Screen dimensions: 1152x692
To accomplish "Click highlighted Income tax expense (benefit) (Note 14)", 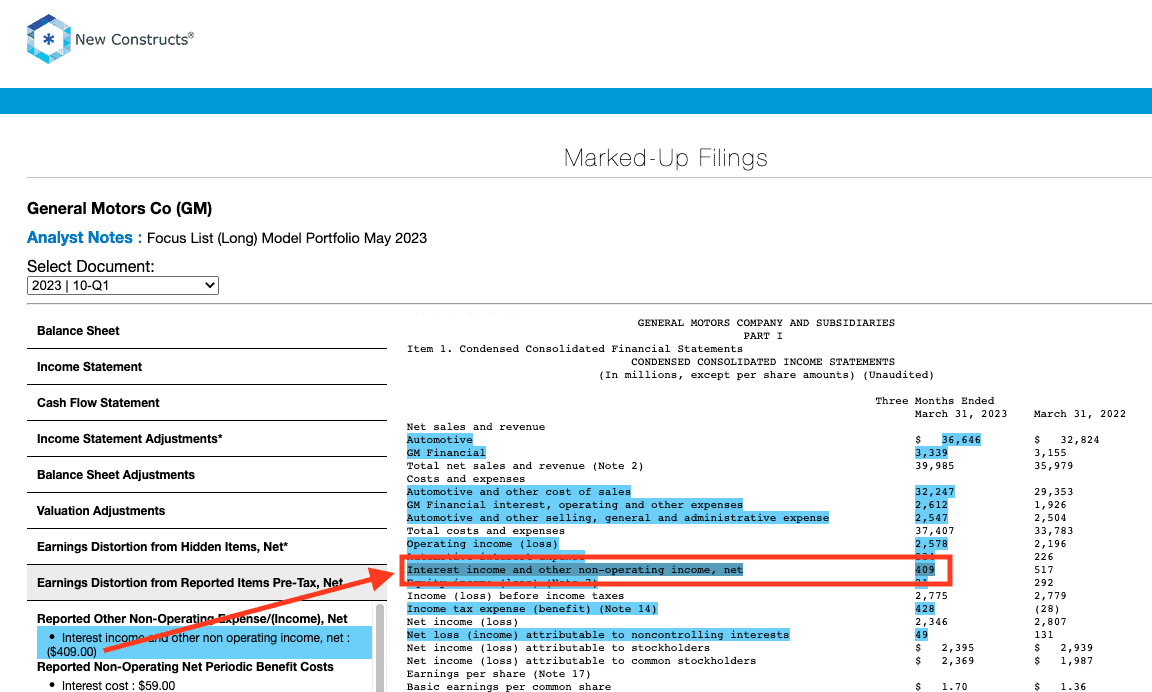I will click(532, 608).
